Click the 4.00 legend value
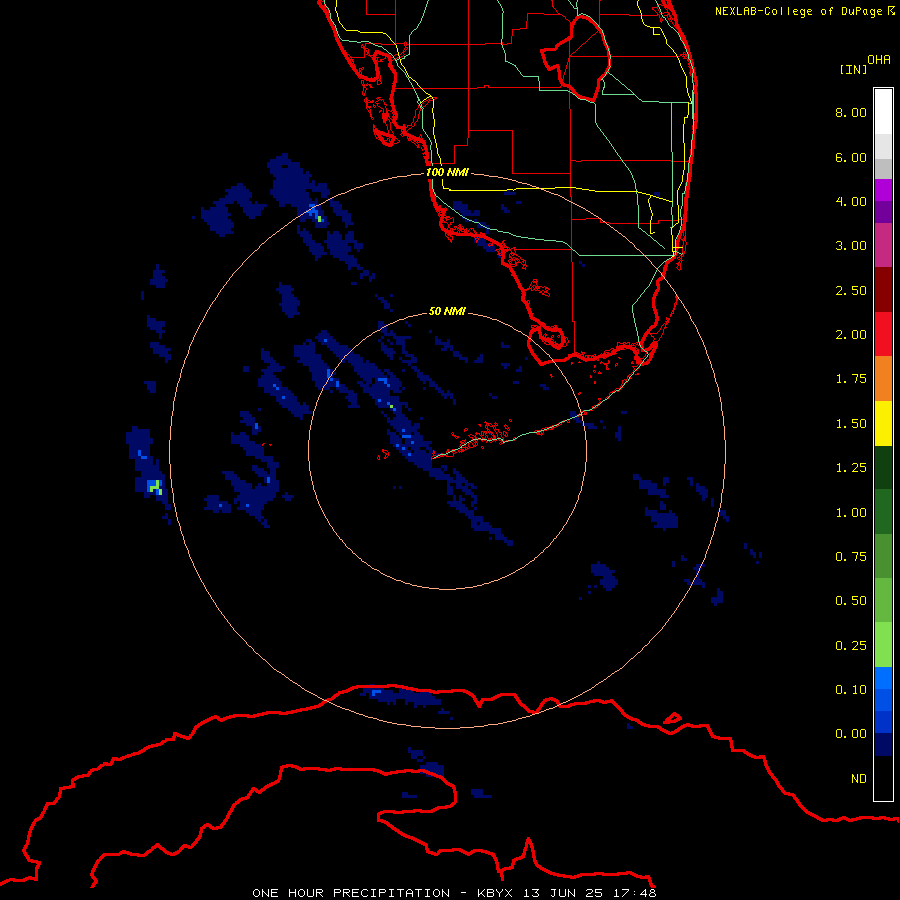 [851, 201]
